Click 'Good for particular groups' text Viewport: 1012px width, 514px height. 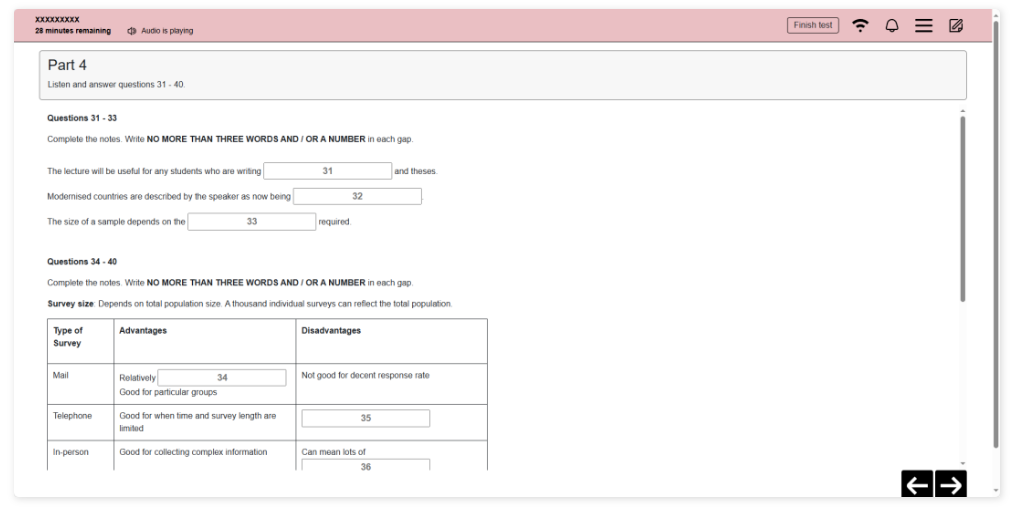tap(168, 393)
